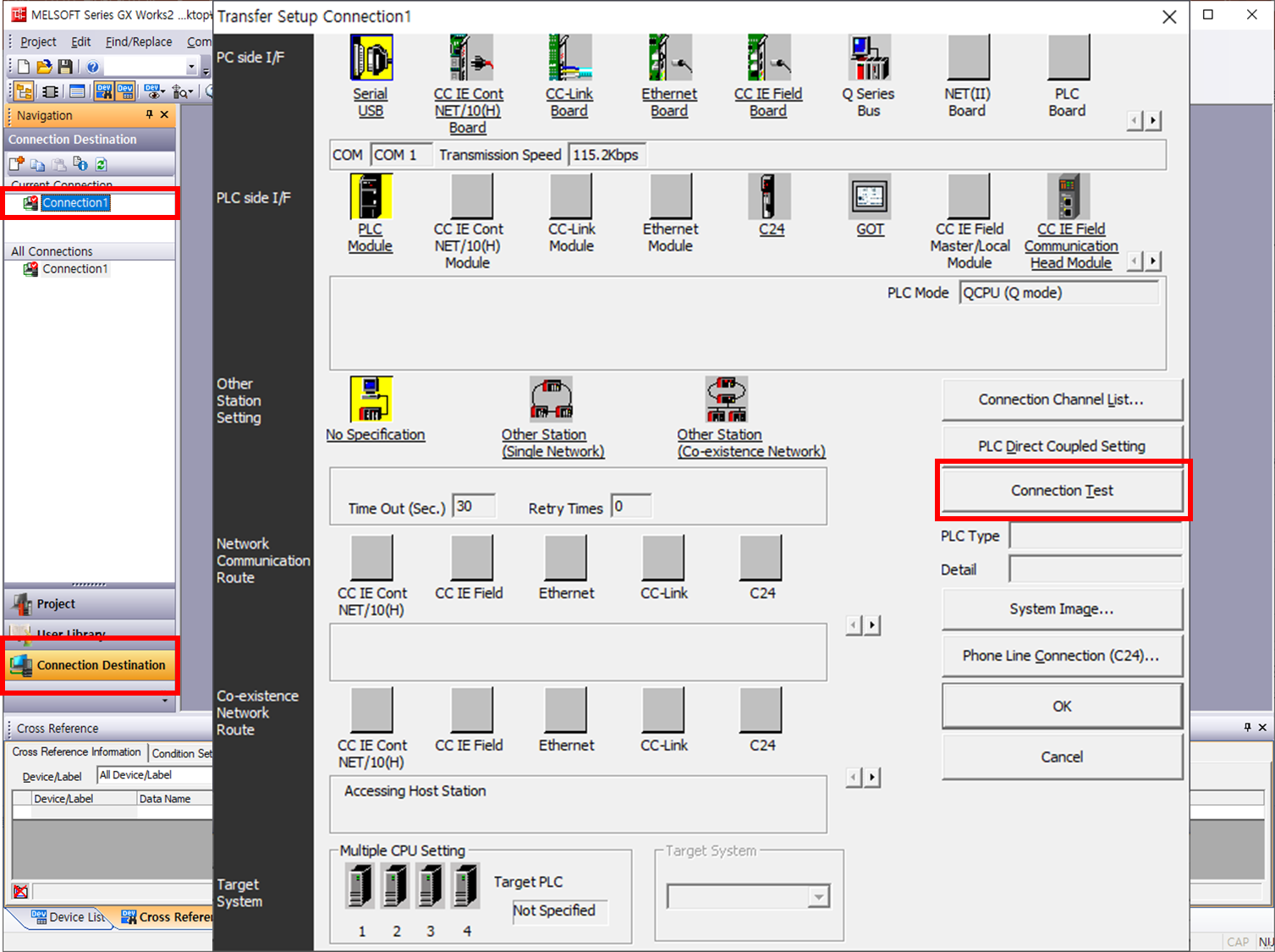Viewport: 1275px width, 952px height.
Task: Click the Save project floppy icon
Action: (x=65, y=67)
